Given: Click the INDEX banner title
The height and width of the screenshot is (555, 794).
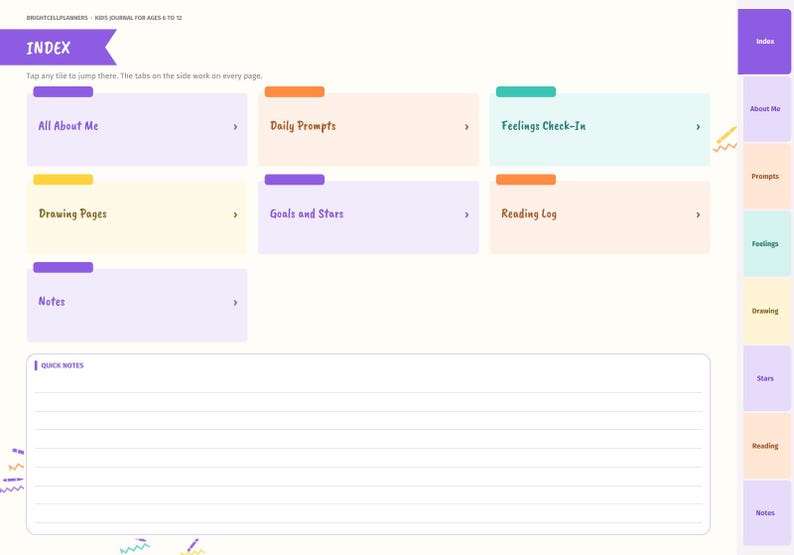Looking at the screenshot, I should click(49, 48).
